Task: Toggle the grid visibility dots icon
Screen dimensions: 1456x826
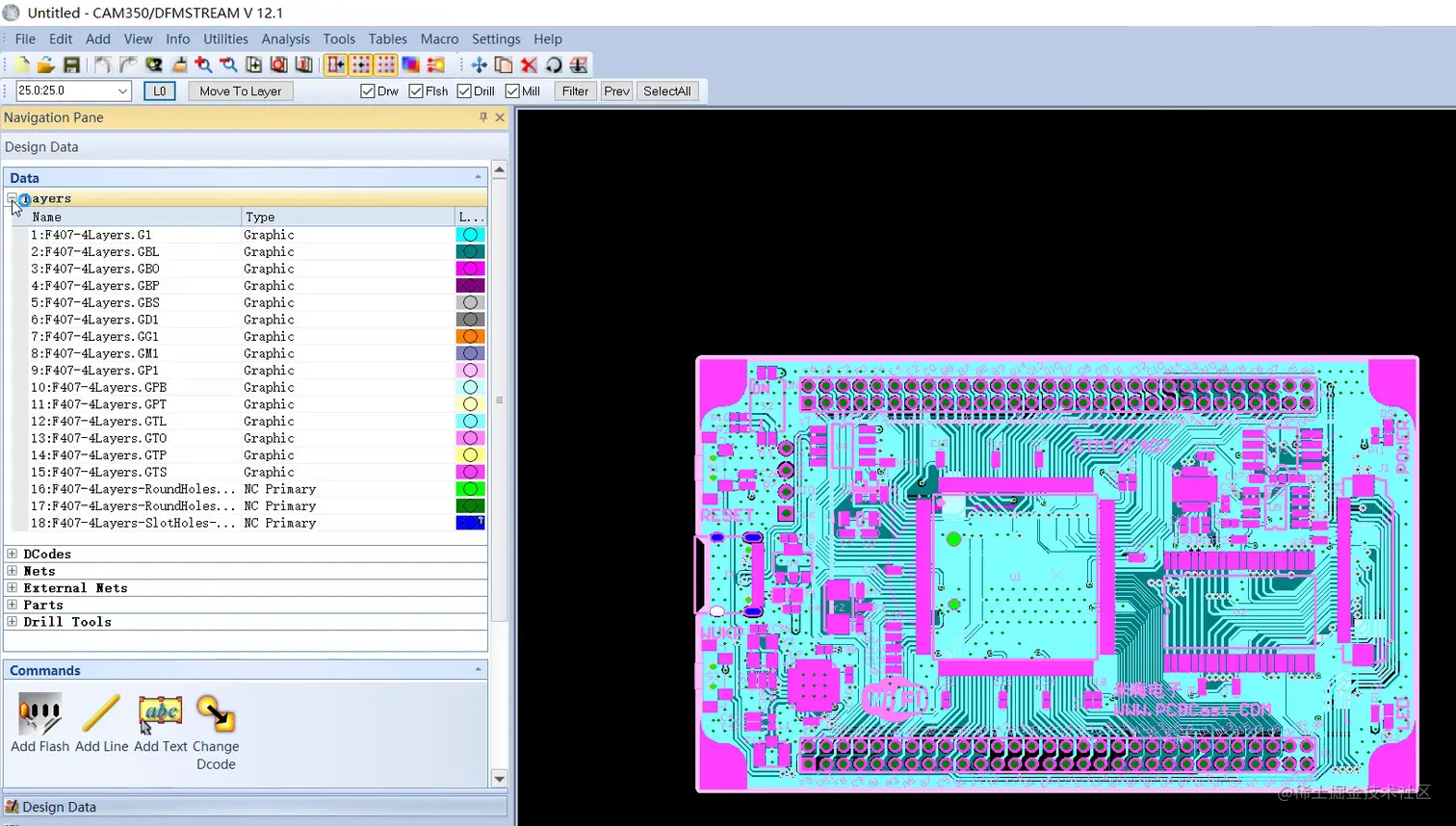Action: point(386,65)
